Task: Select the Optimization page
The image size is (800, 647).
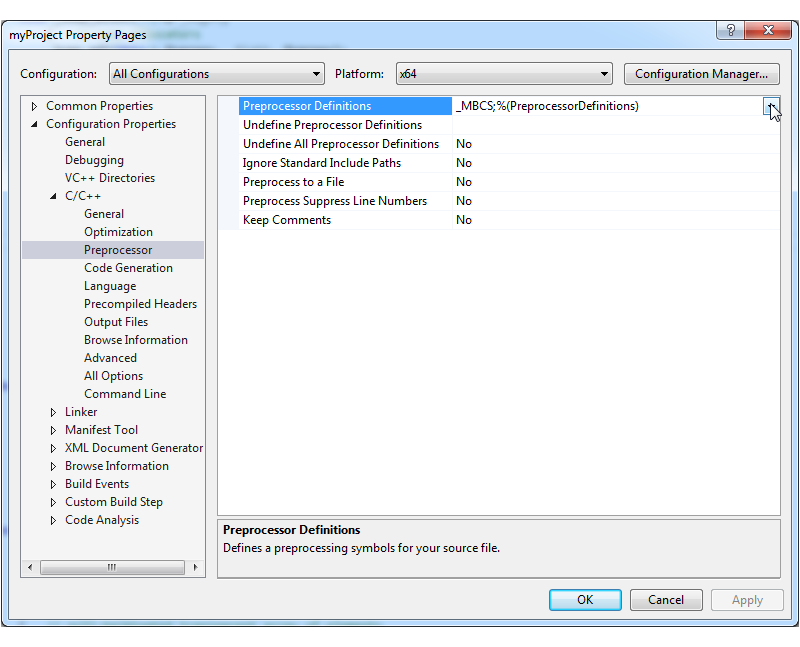Action: (x=118, y=232)
